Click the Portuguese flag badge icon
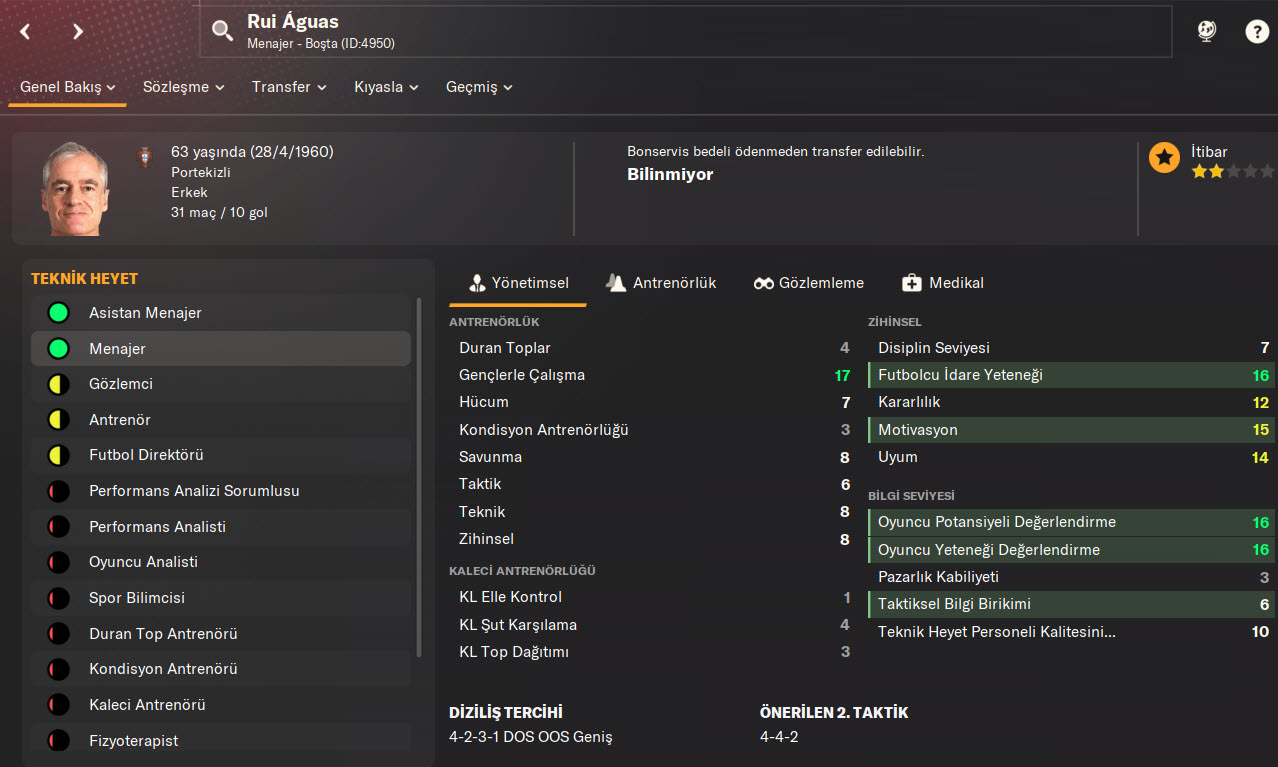 click(144, 157)
